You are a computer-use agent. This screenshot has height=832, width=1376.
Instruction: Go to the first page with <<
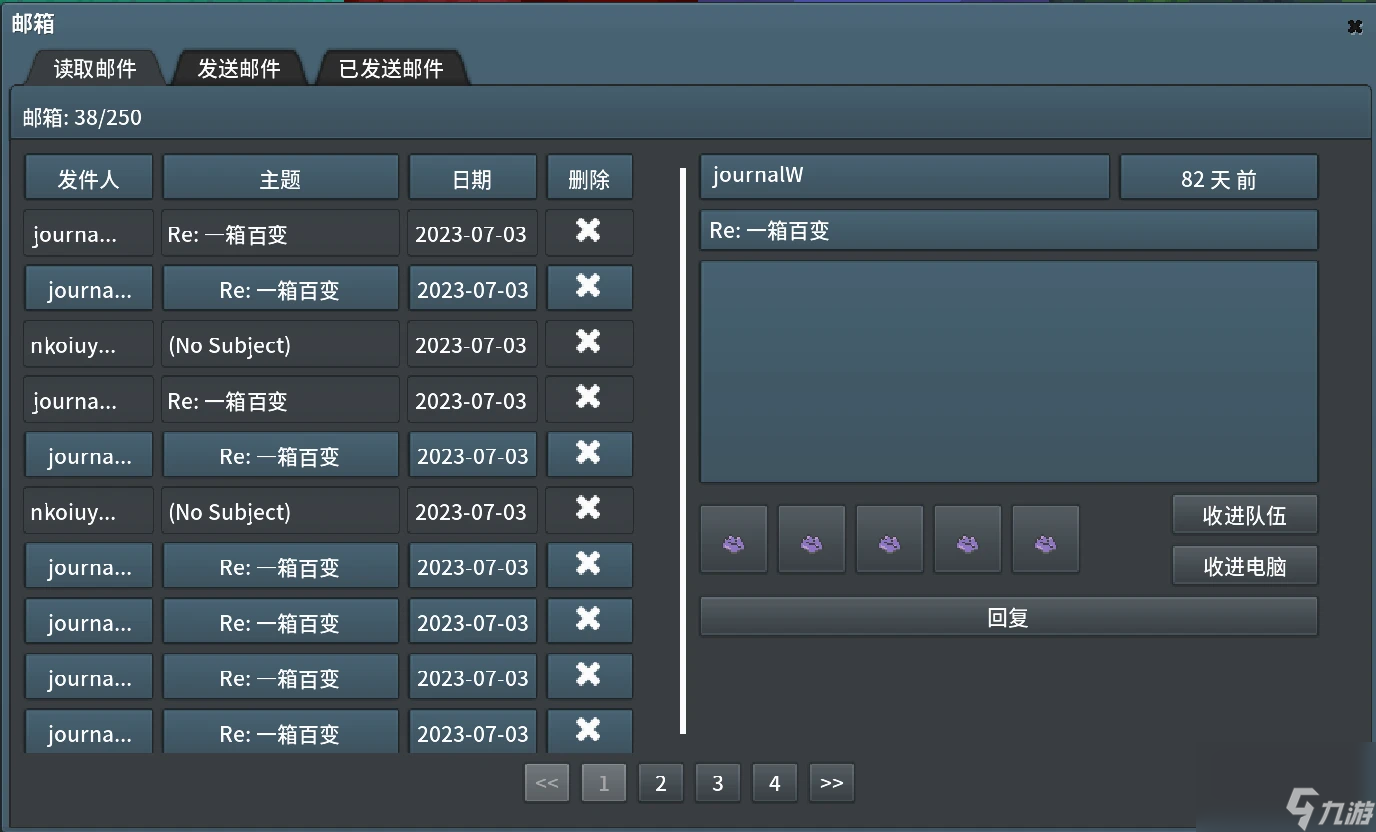547,783
